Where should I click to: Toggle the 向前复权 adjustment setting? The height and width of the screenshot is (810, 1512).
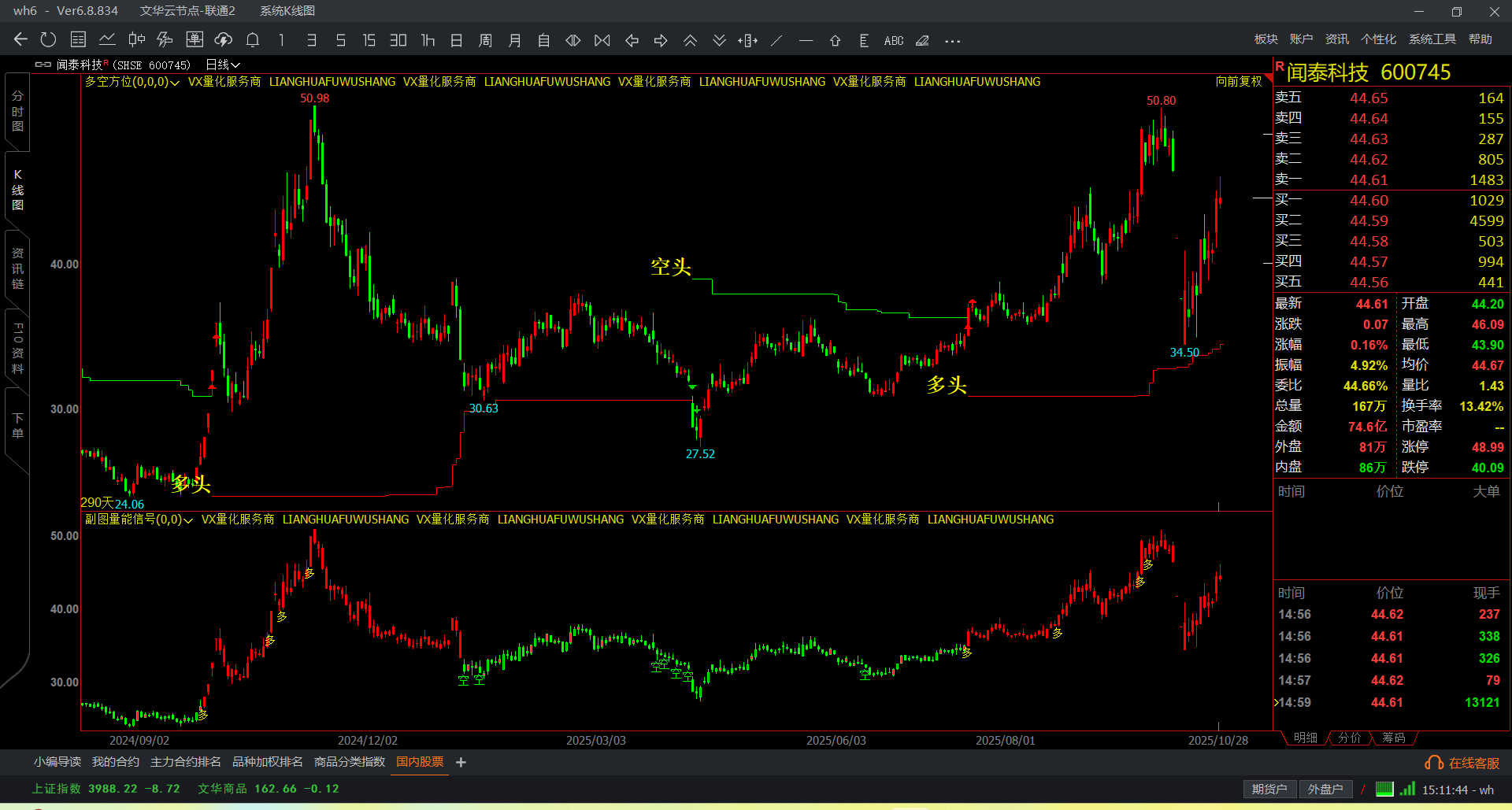tap(1239, 81)
